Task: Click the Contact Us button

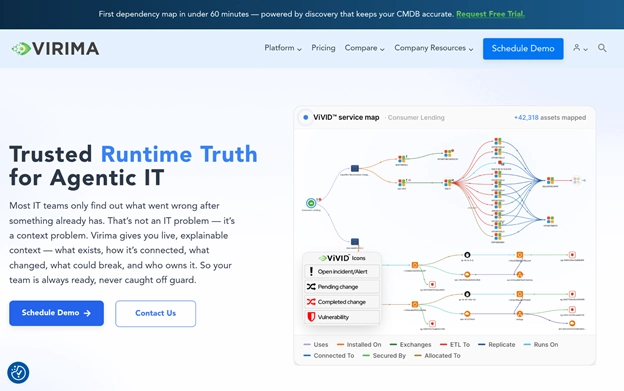Action: click(x=156, y=313)
